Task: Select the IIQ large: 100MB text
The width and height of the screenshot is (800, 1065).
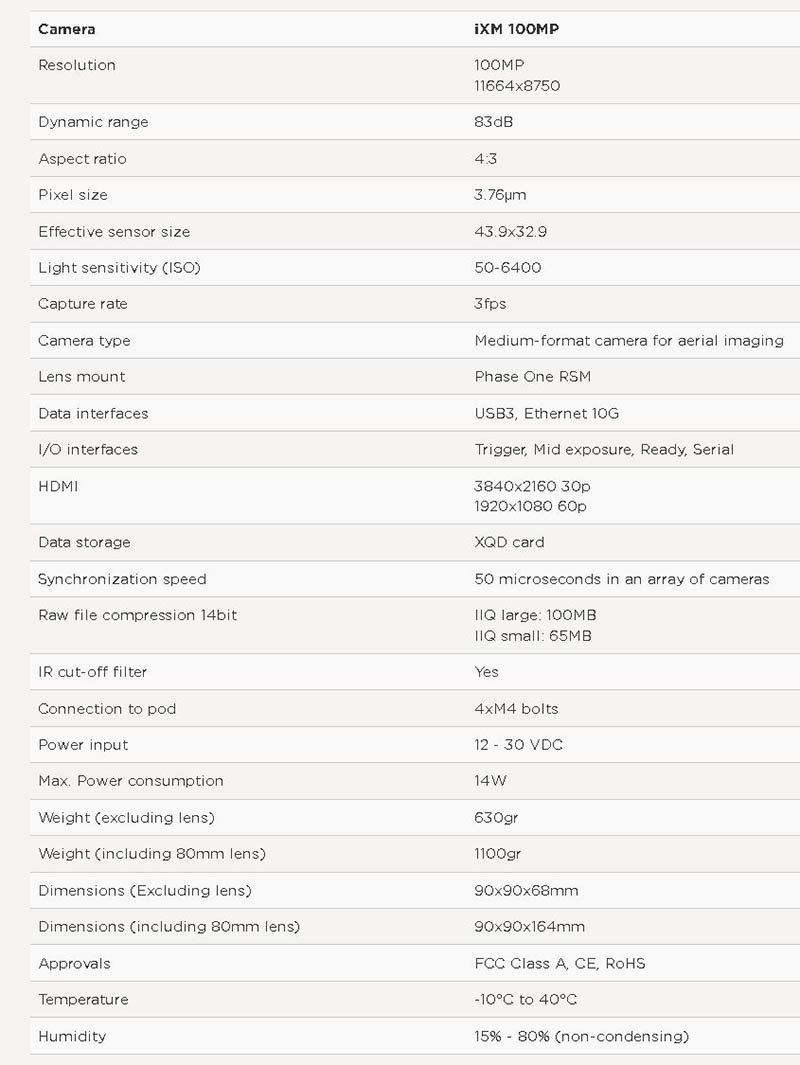Action: click(535, 615)
